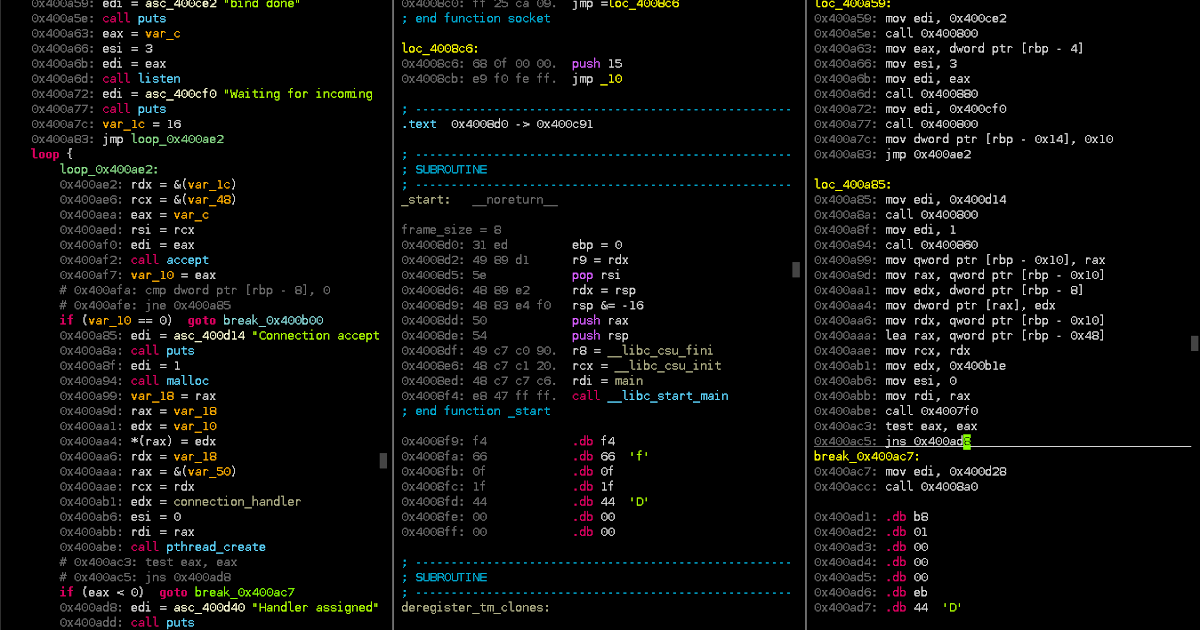
Task: Click the "Waiting for incoming" string
Action: tap(298, 94)
